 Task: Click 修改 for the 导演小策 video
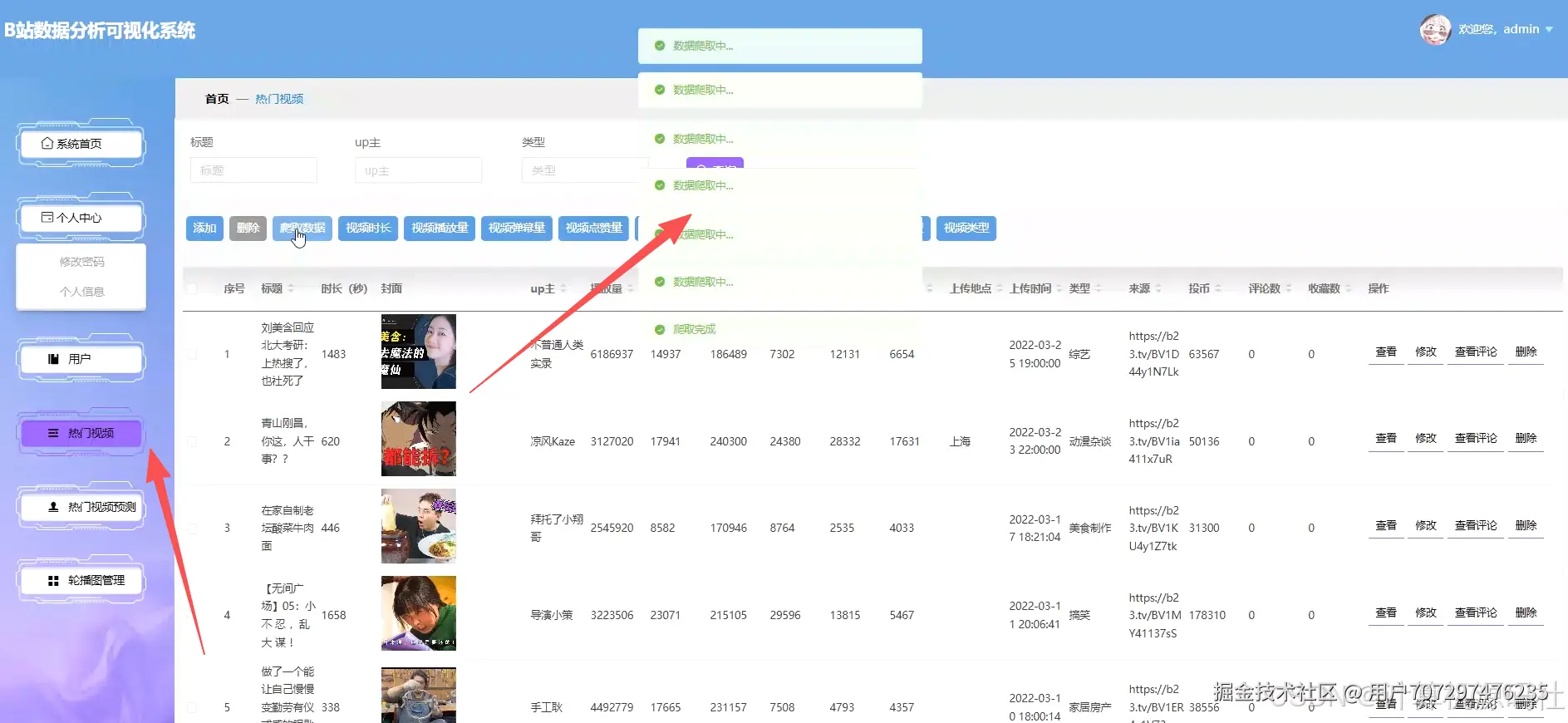coord(1426,612)
